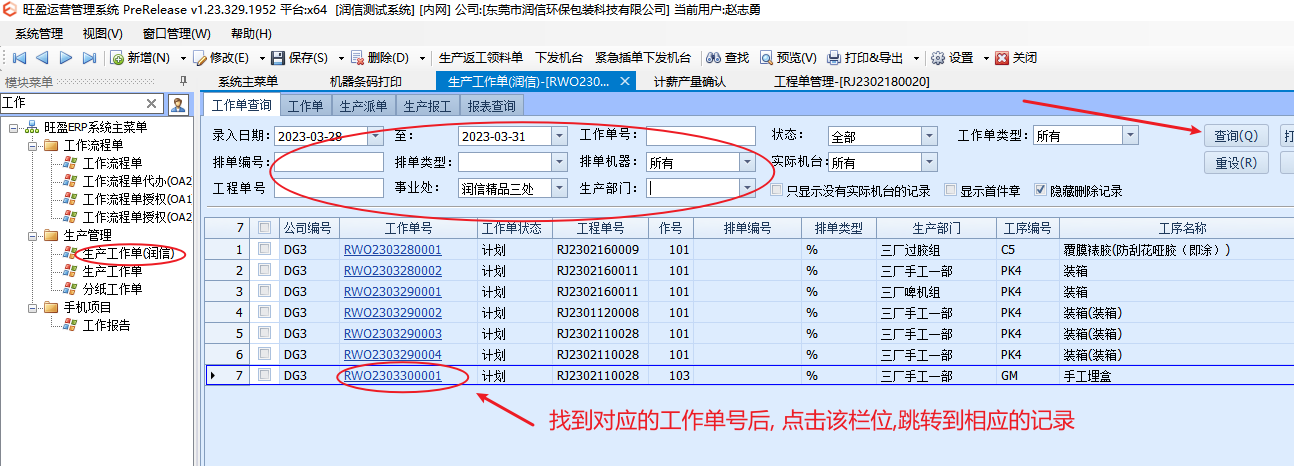Open the 视图(V) menu

(103, 34)
